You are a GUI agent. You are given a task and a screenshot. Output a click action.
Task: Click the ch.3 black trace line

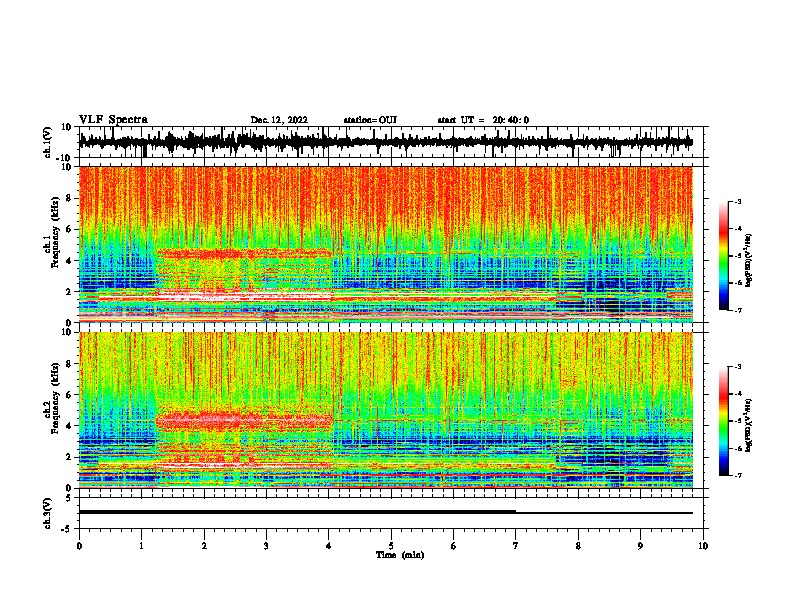[x=386, y=512]
